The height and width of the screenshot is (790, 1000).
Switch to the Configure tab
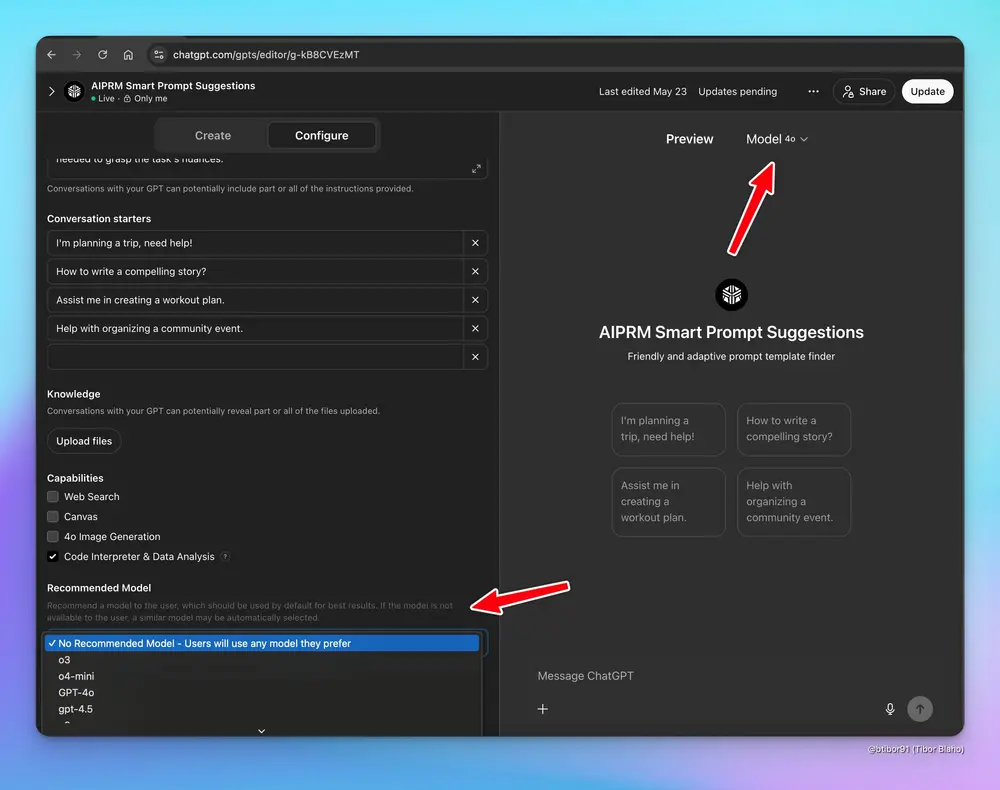321,136
